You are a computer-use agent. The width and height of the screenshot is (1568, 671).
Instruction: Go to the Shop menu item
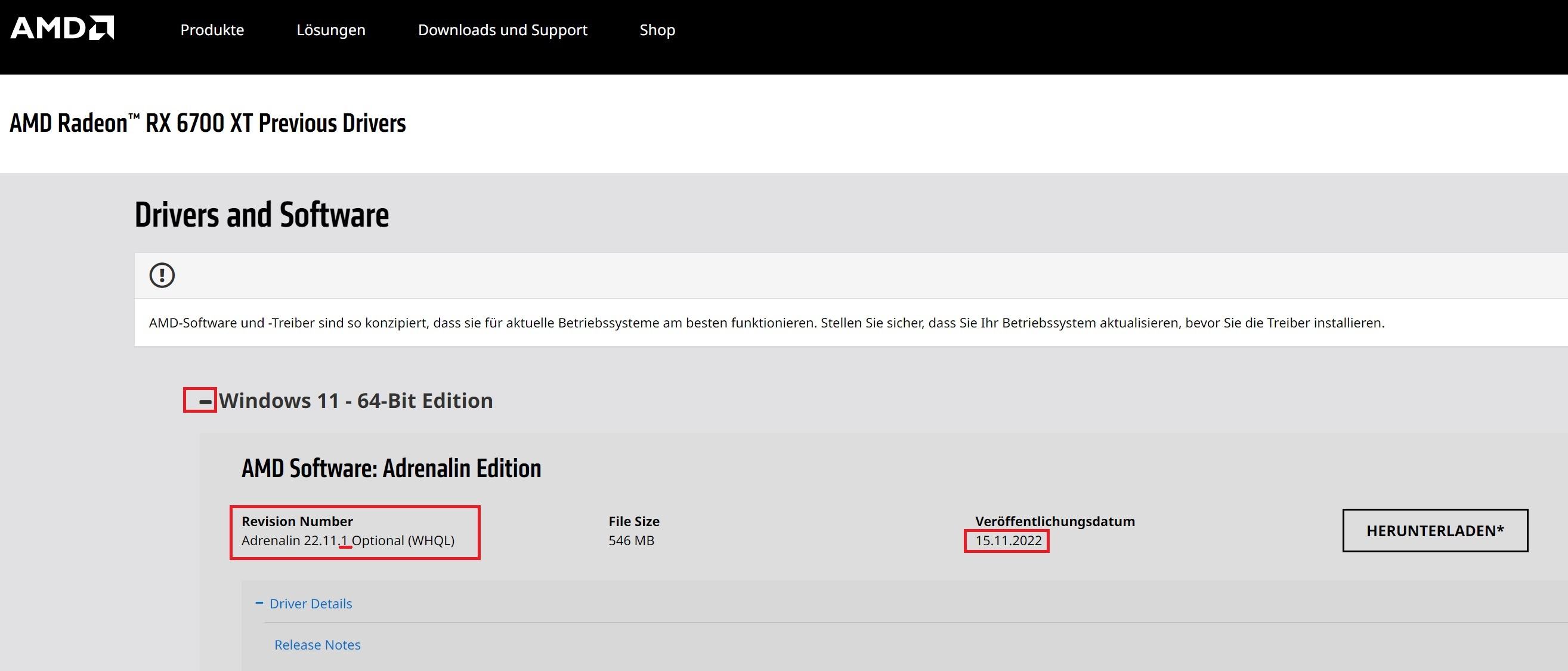(657, 30)
